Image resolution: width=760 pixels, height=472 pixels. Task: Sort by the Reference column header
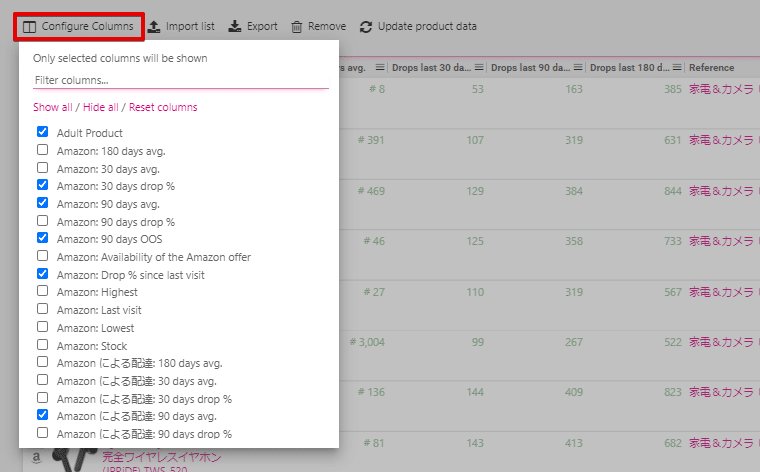[712, 68]
